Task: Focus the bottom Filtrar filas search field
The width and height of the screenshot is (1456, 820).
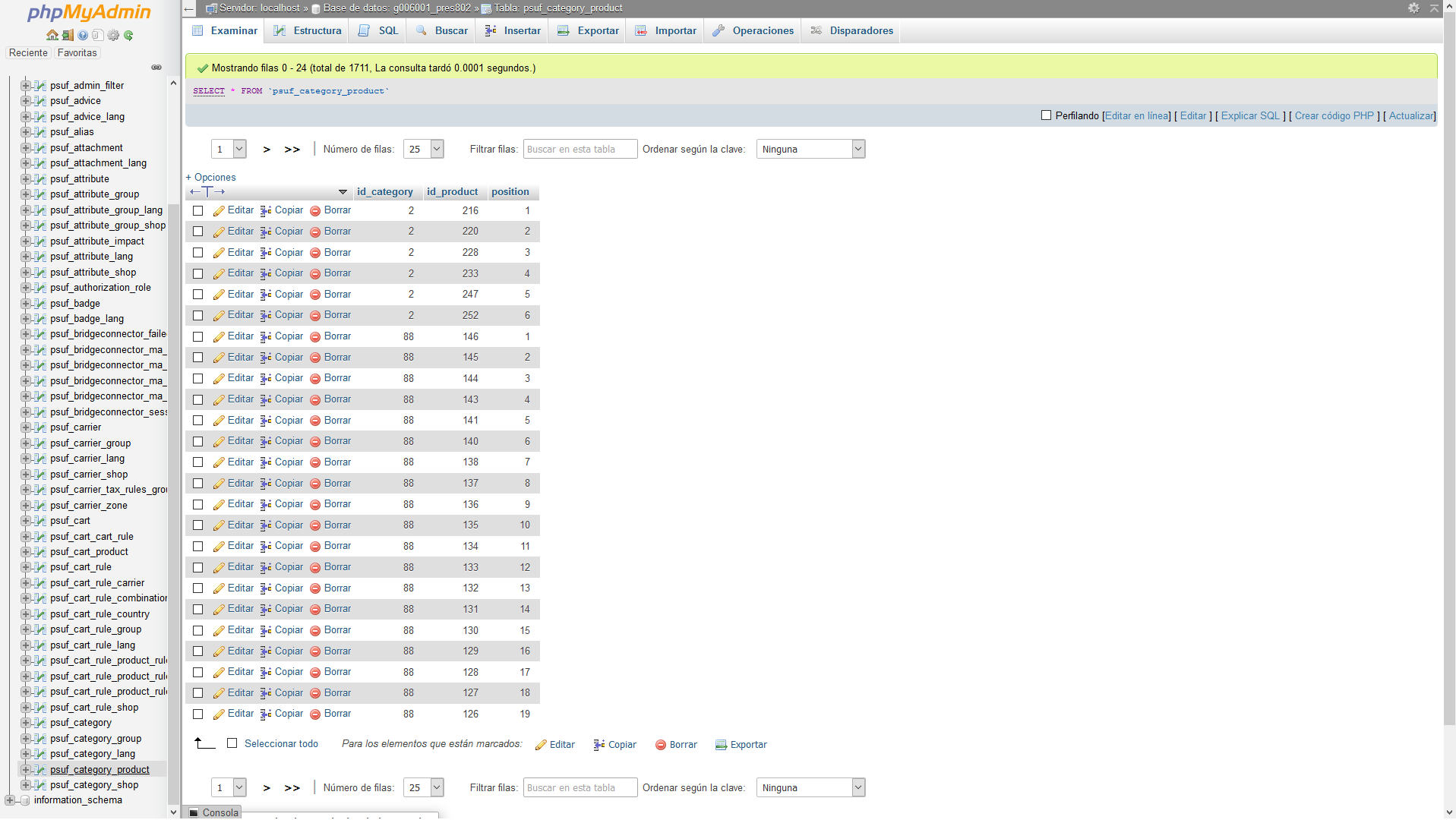Action: (580, 788)
